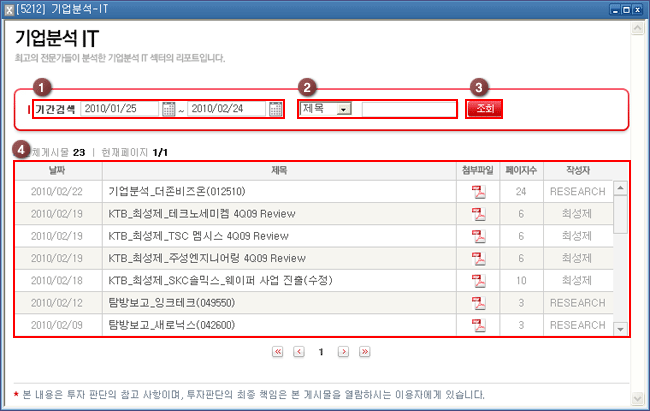Go to the next page arrow

pos(343,352)
